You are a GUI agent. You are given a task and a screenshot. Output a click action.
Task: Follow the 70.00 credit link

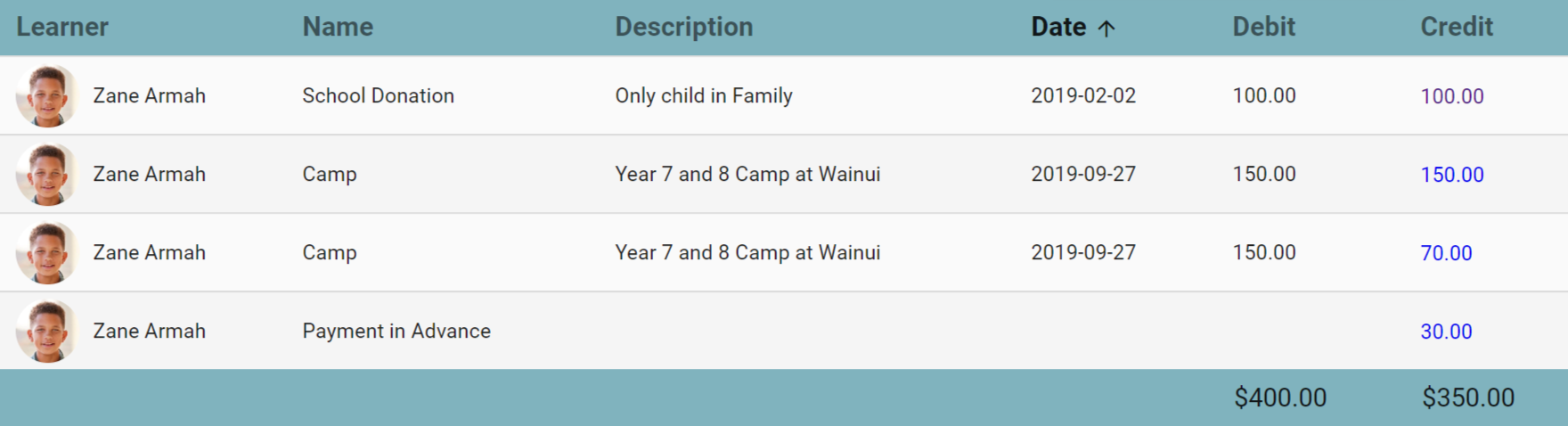pyautogui.click(x=1446, y=253)
